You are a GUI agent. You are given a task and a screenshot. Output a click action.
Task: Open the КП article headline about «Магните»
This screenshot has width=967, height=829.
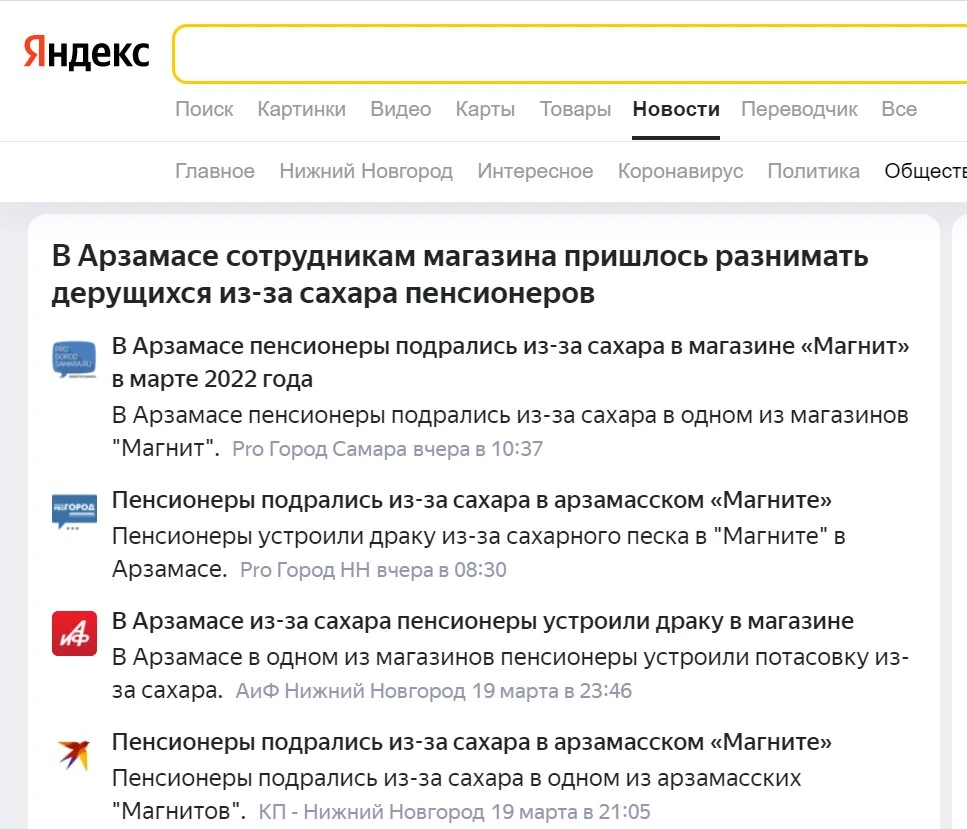(472, 741)
